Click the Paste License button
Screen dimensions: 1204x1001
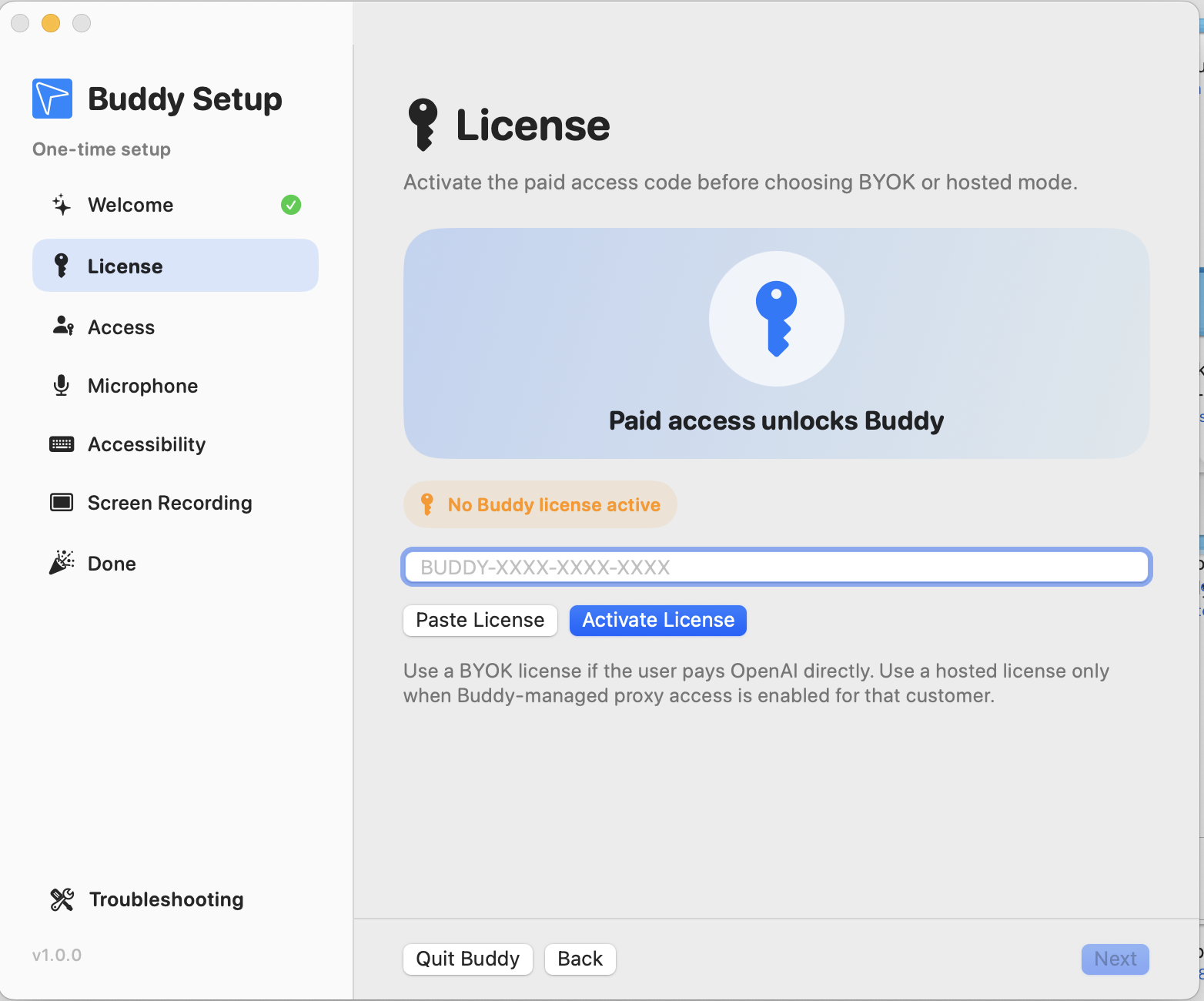[480, 621]
